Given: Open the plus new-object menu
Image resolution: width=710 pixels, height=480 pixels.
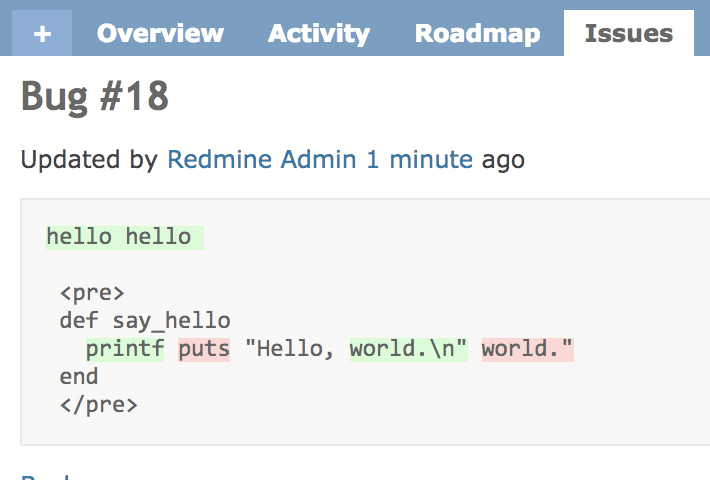Looking at the screenshot, I should [x=42, y=33].
